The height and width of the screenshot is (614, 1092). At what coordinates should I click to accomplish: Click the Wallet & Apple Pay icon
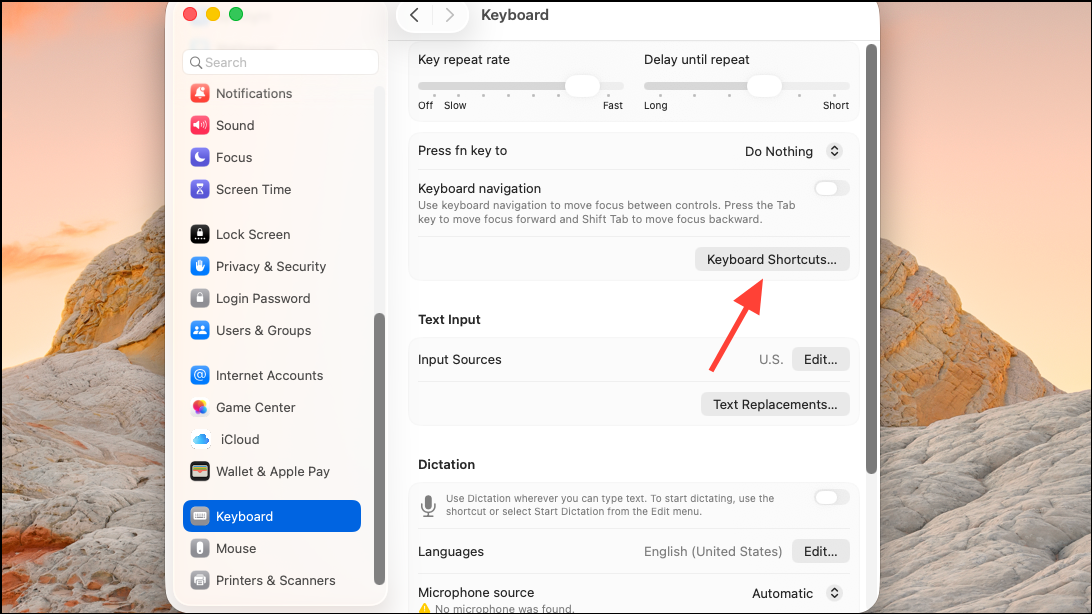[x=200, y=471]
